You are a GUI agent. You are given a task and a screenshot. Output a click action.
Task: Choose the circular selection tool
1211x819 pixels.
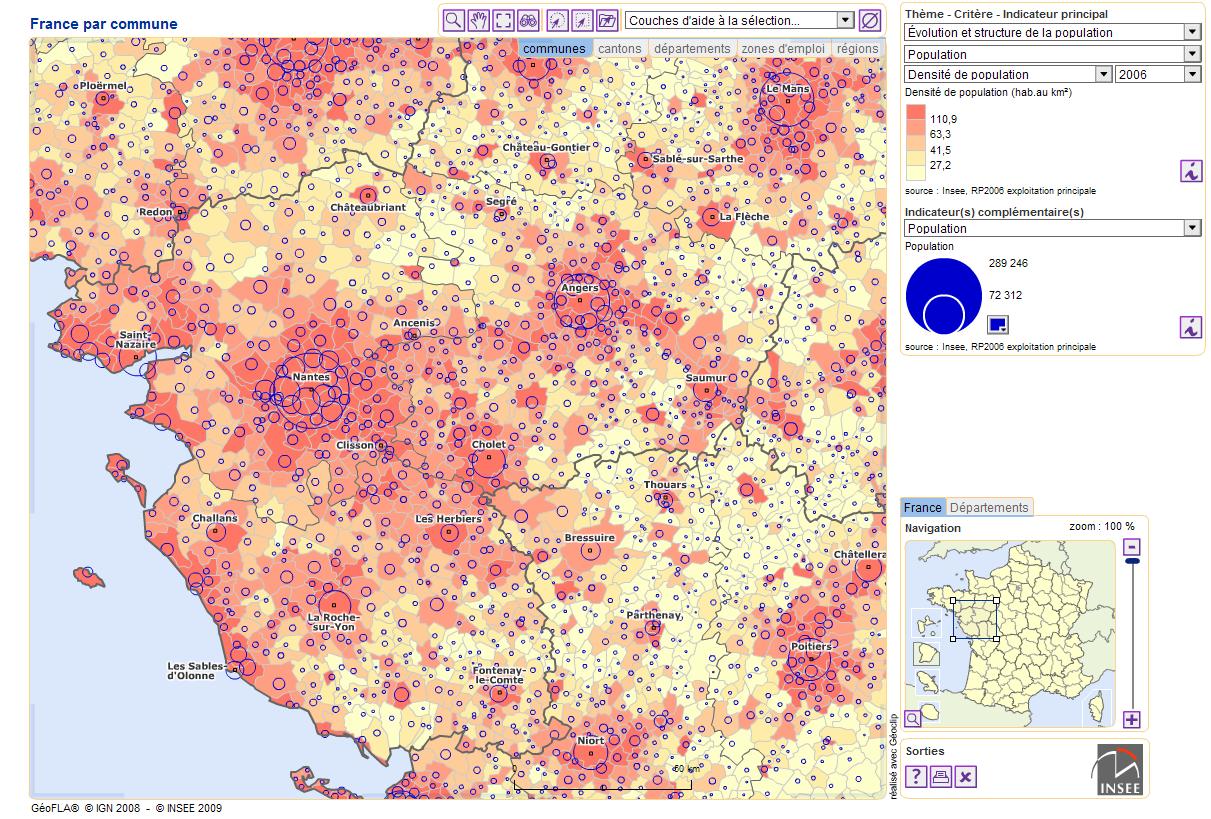(x=558, y=19)
